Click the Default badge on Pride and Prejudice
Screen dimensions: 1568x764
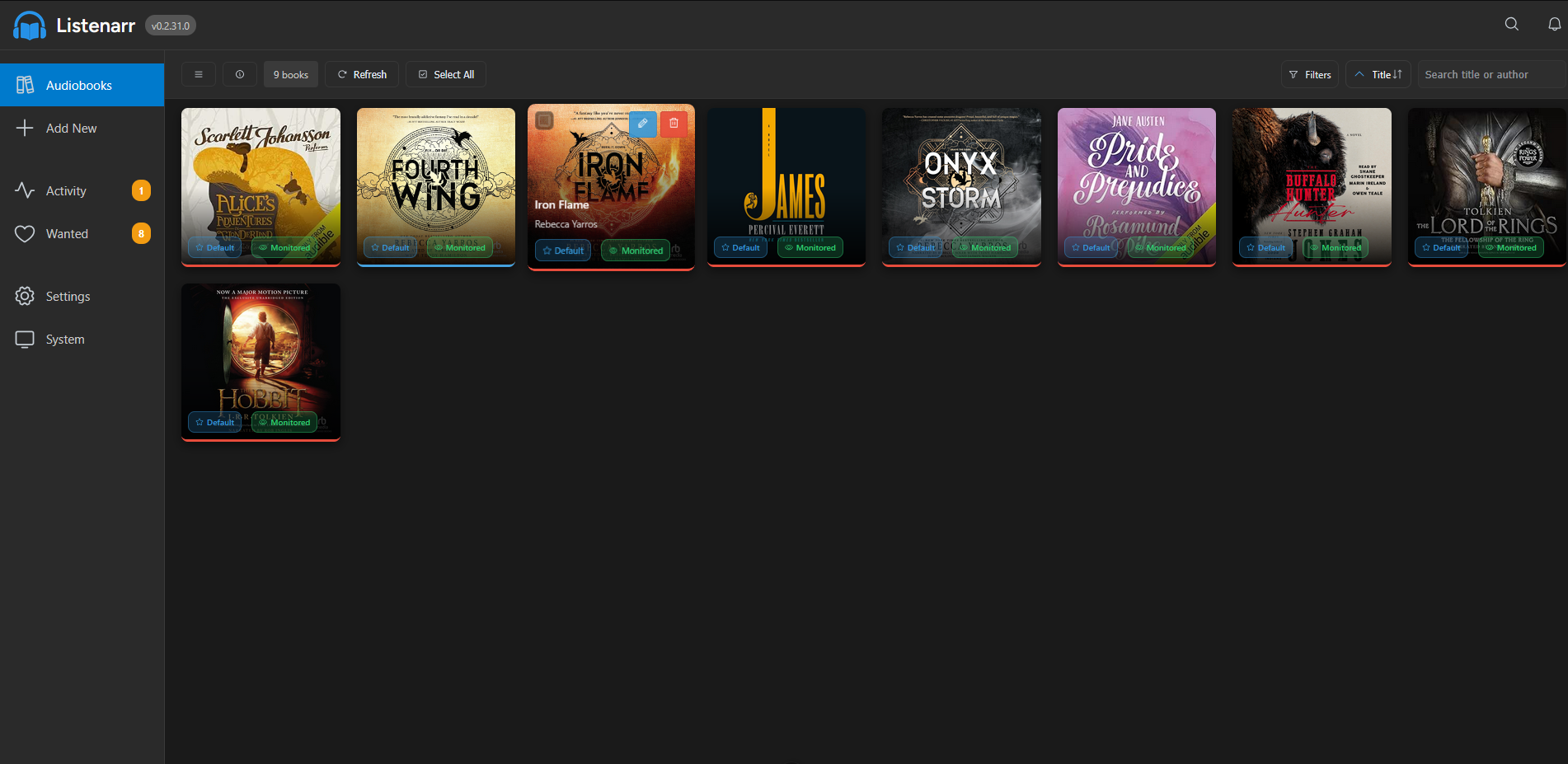1091,247
